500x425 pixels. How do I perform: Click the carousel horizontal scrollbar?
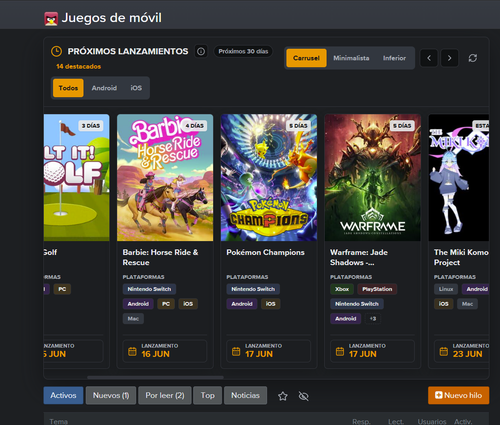(155, 377)
